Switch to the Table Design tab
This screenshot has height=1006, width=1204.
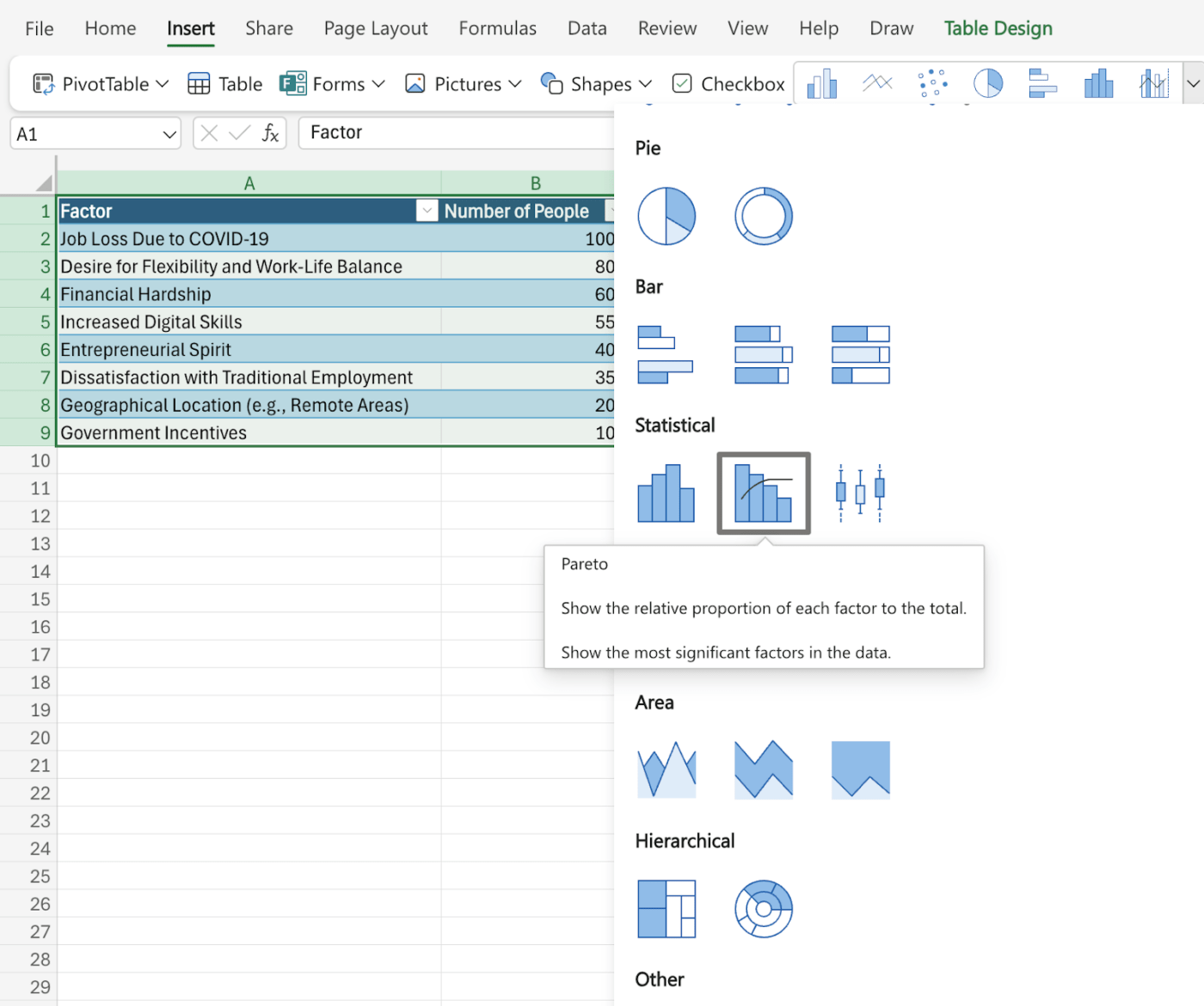998,28
